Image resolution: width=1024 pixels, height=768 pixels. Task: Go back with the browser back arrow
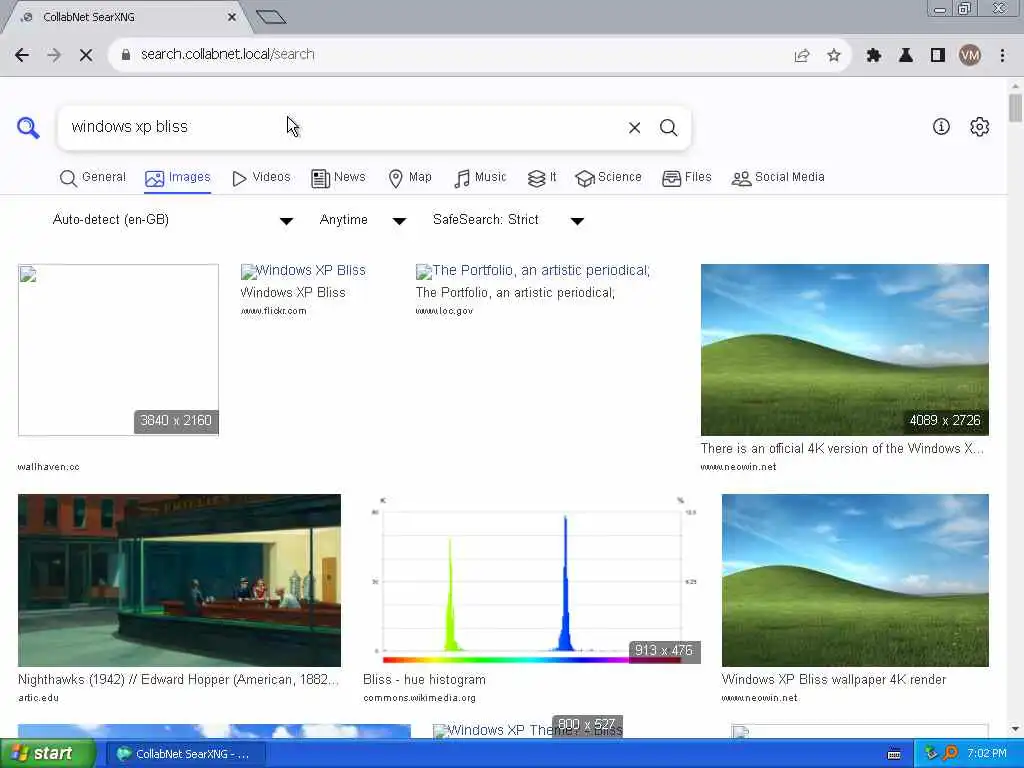[x=22, y=55]
